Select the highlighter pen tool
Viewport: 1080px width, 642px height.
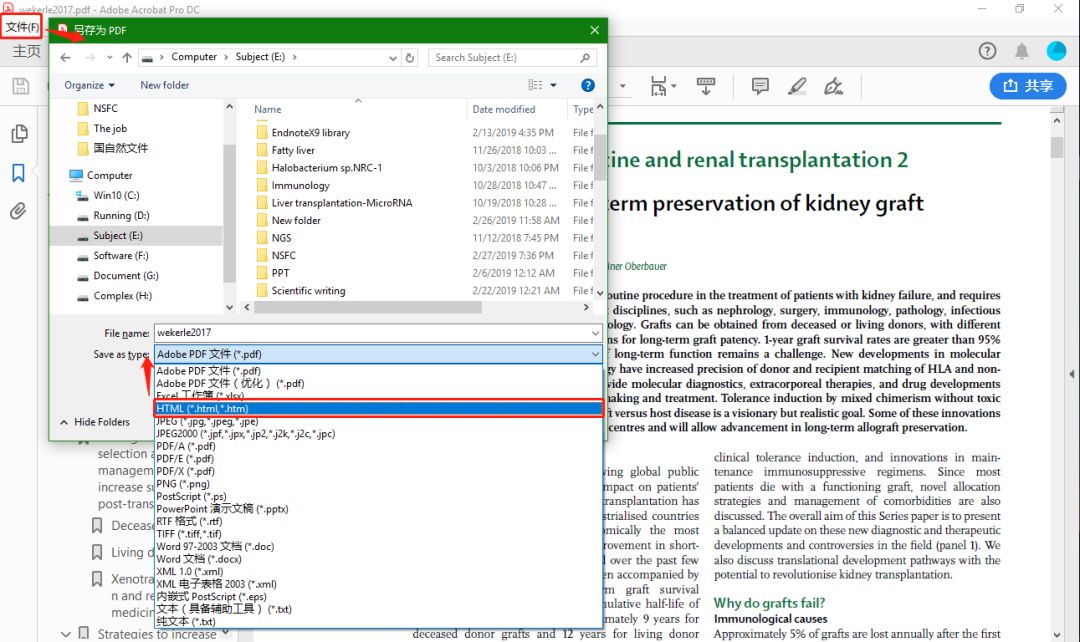coord(797,86)
